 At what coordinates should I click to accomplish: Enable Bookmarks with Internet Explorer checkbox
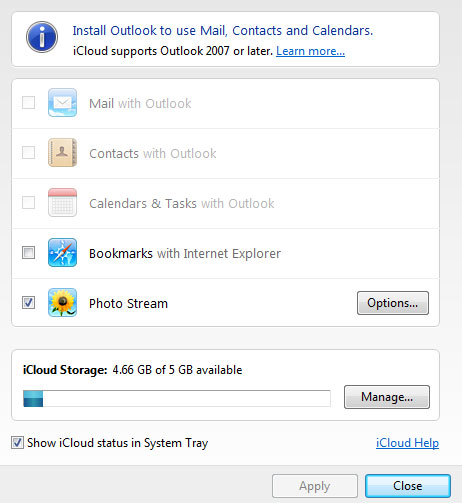tap(28, 253)
